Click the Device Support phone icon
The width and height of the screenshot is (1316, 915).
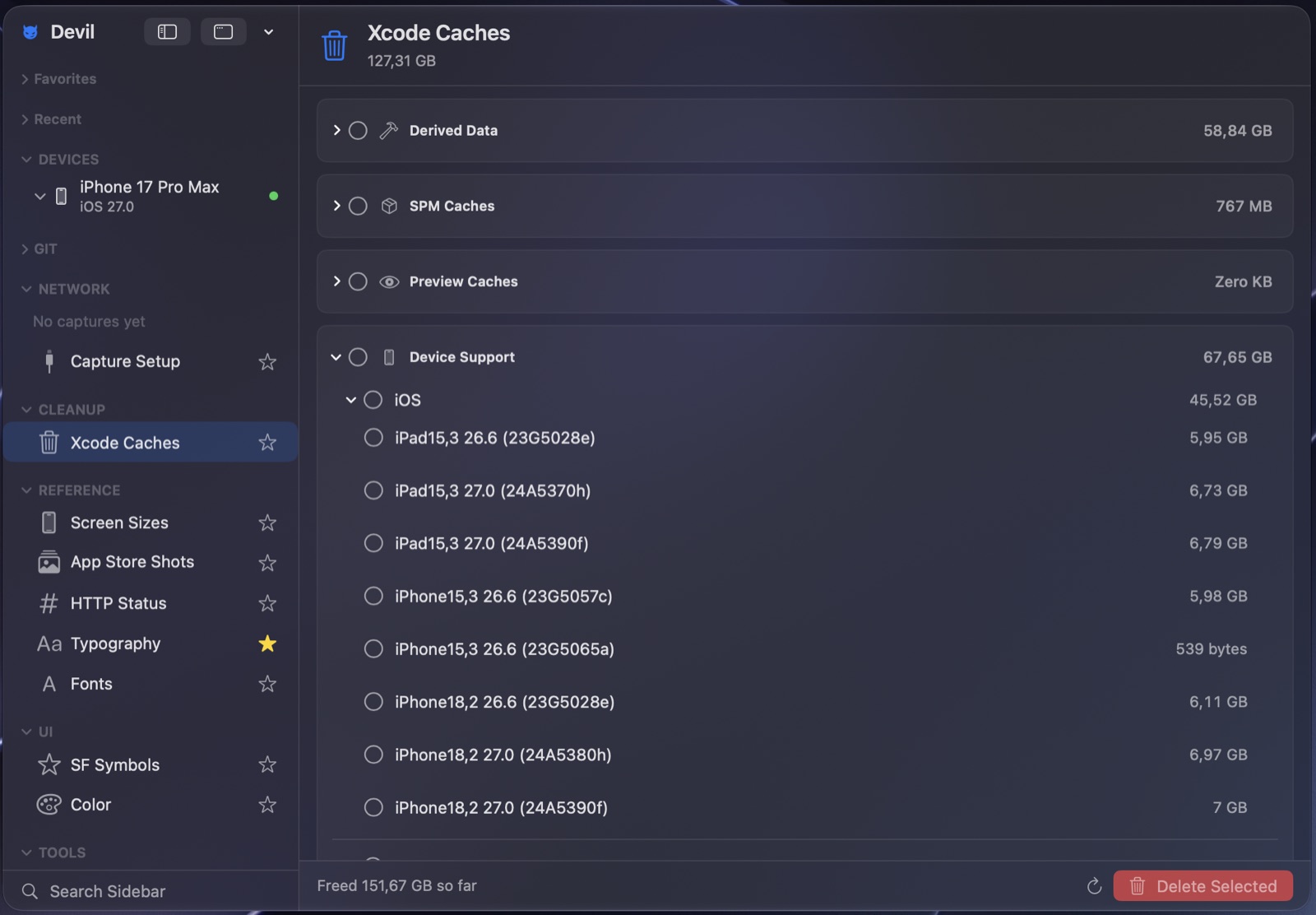point(389,357)
